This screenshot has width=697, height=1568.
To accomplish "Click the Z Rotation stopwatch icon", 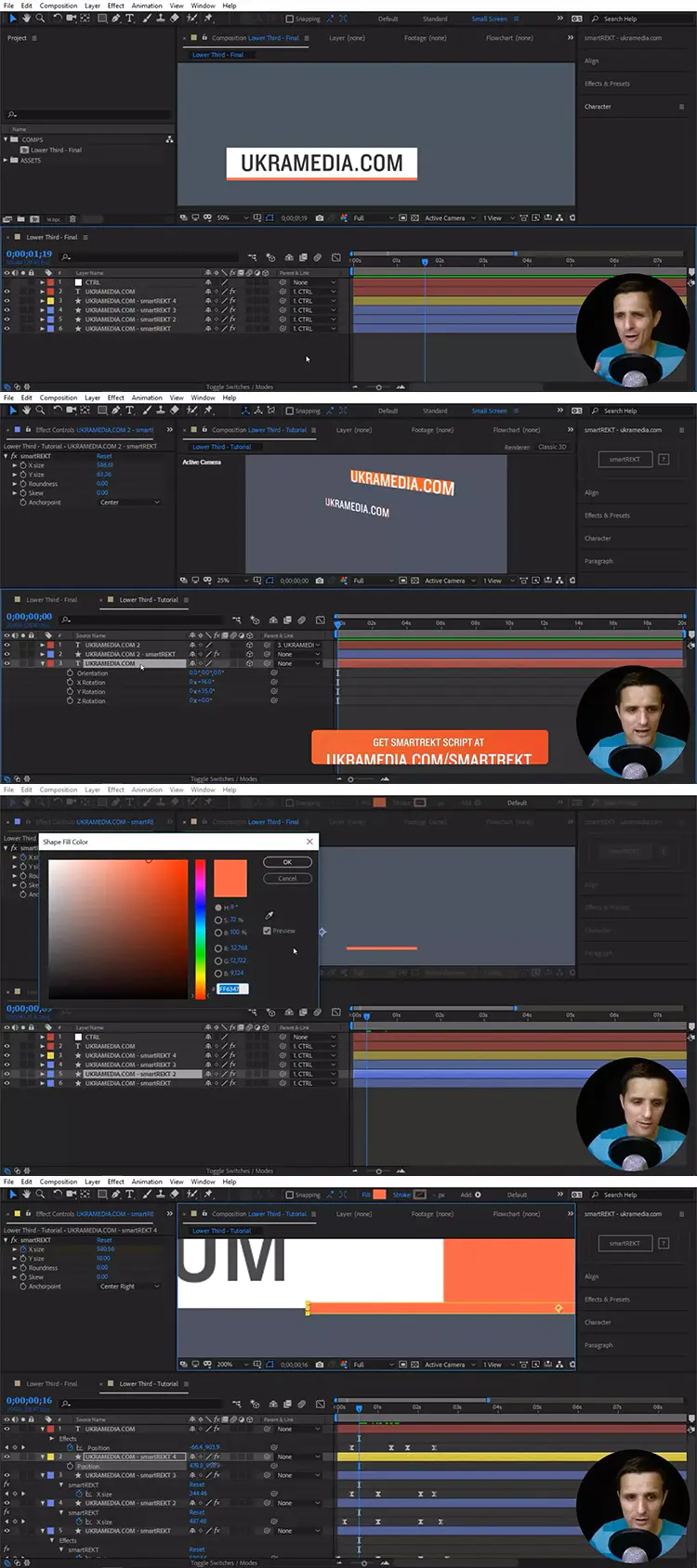I will [70, 700].
